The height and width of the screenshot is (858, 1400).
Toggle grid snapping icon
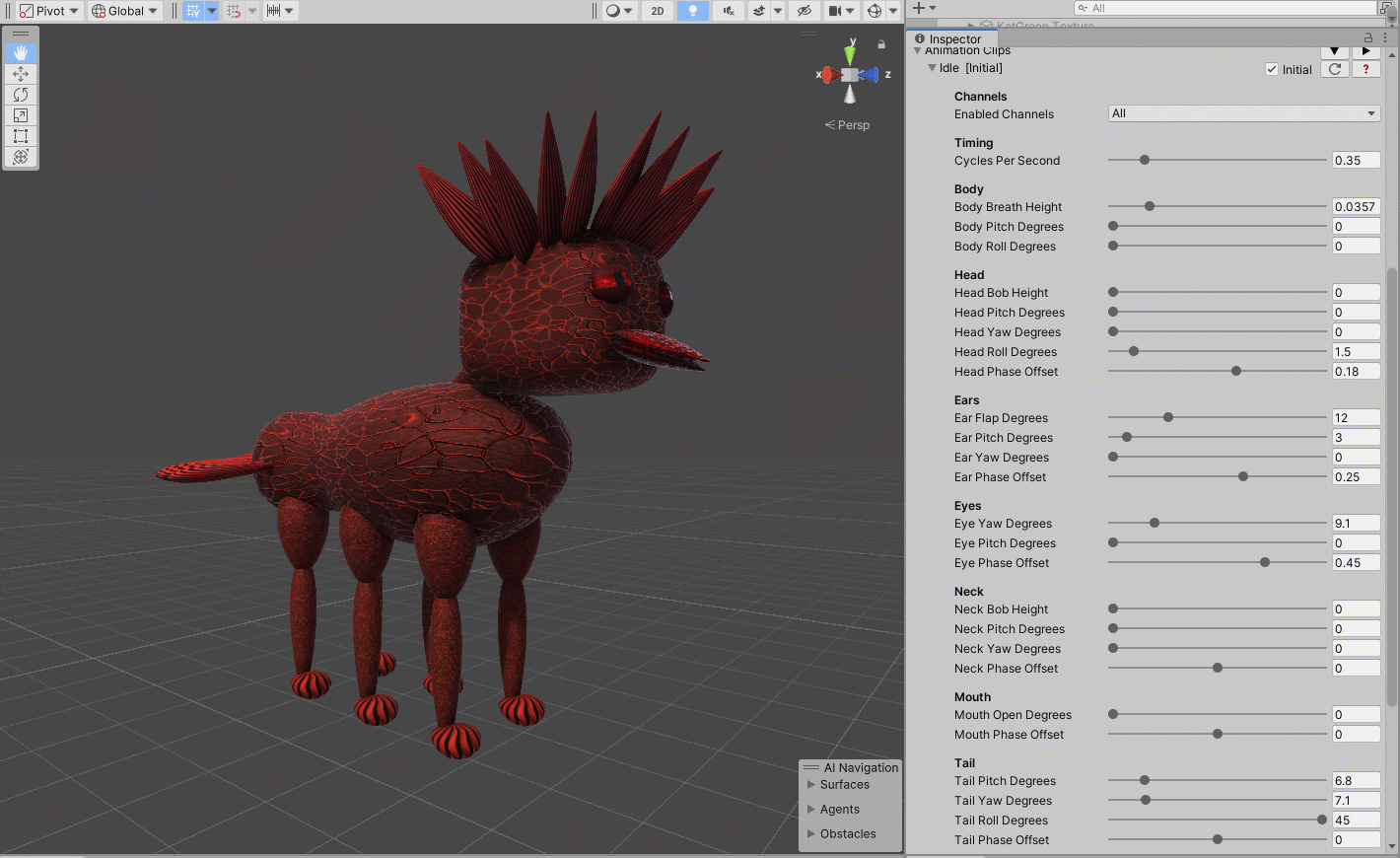234,11
